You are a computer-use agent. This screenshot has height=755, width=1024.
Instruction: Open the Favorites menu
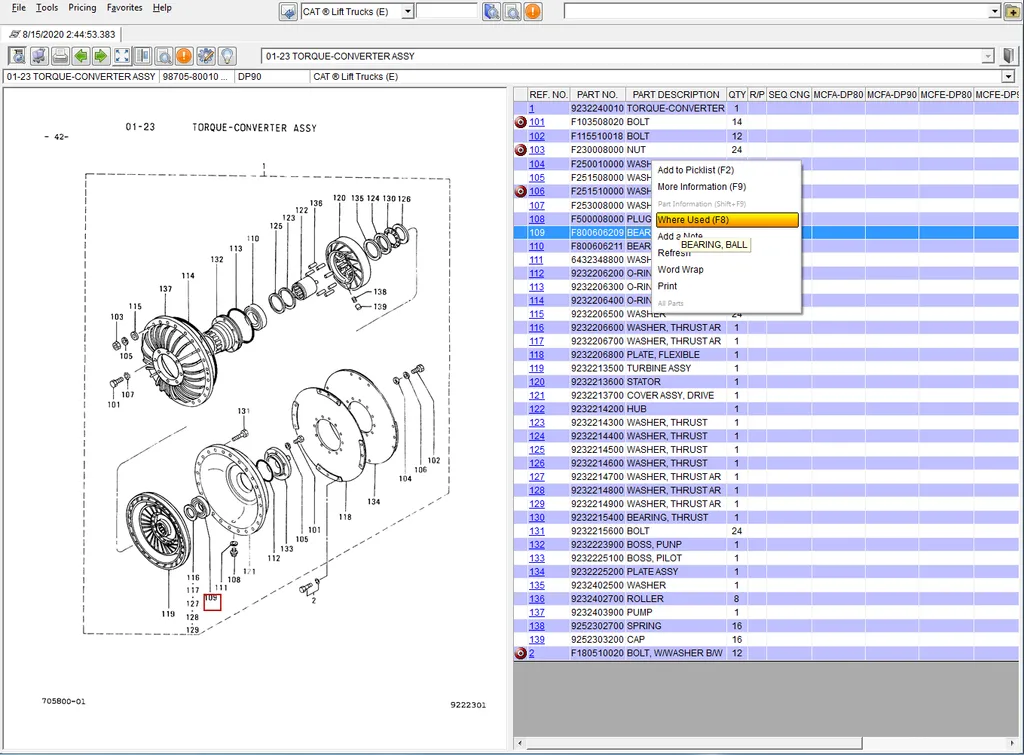124,8
